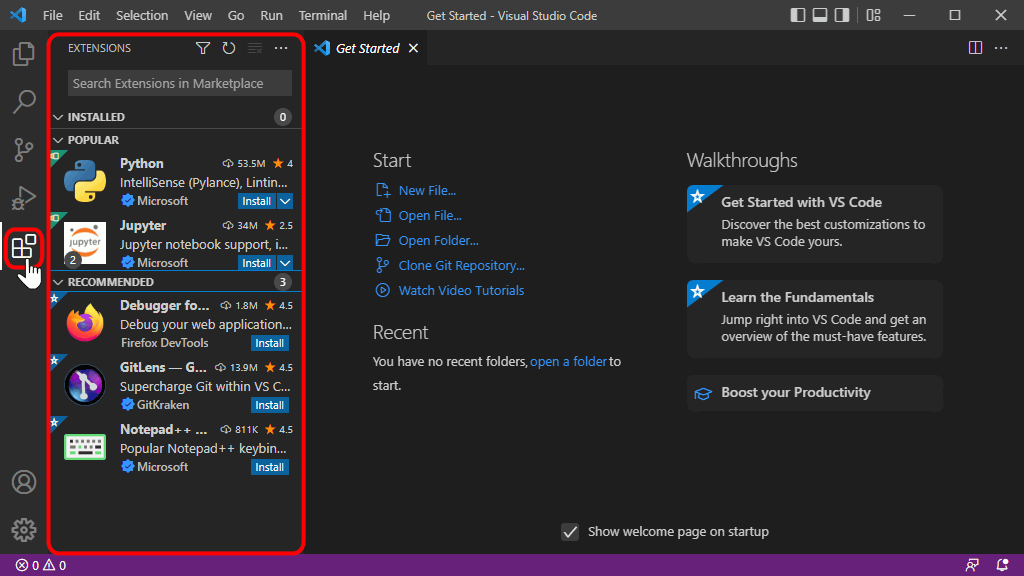
Task: Install Debugger for Firefox extension
Action: tap(270, 343)
